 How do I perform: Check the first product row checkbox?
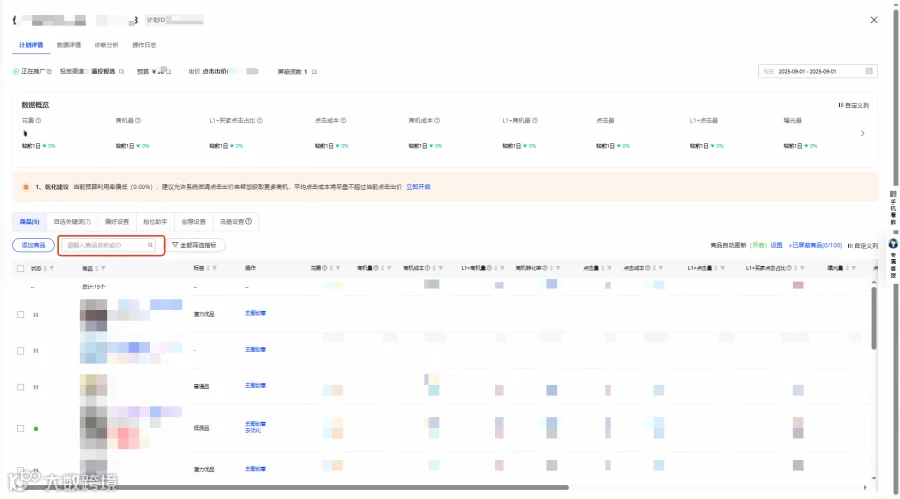point(21,315)
